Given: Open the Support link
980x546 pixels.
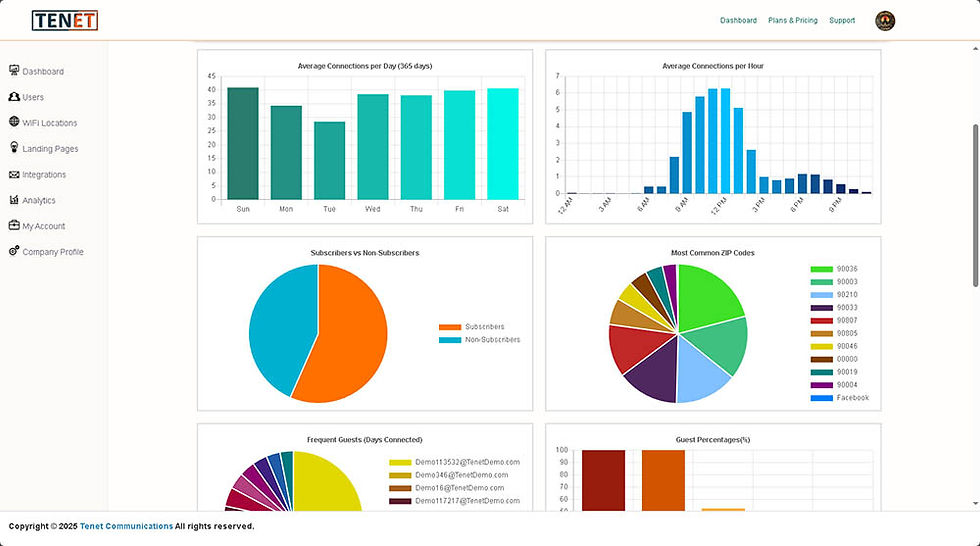Looking at the screenshot, I should coord(842,21).
